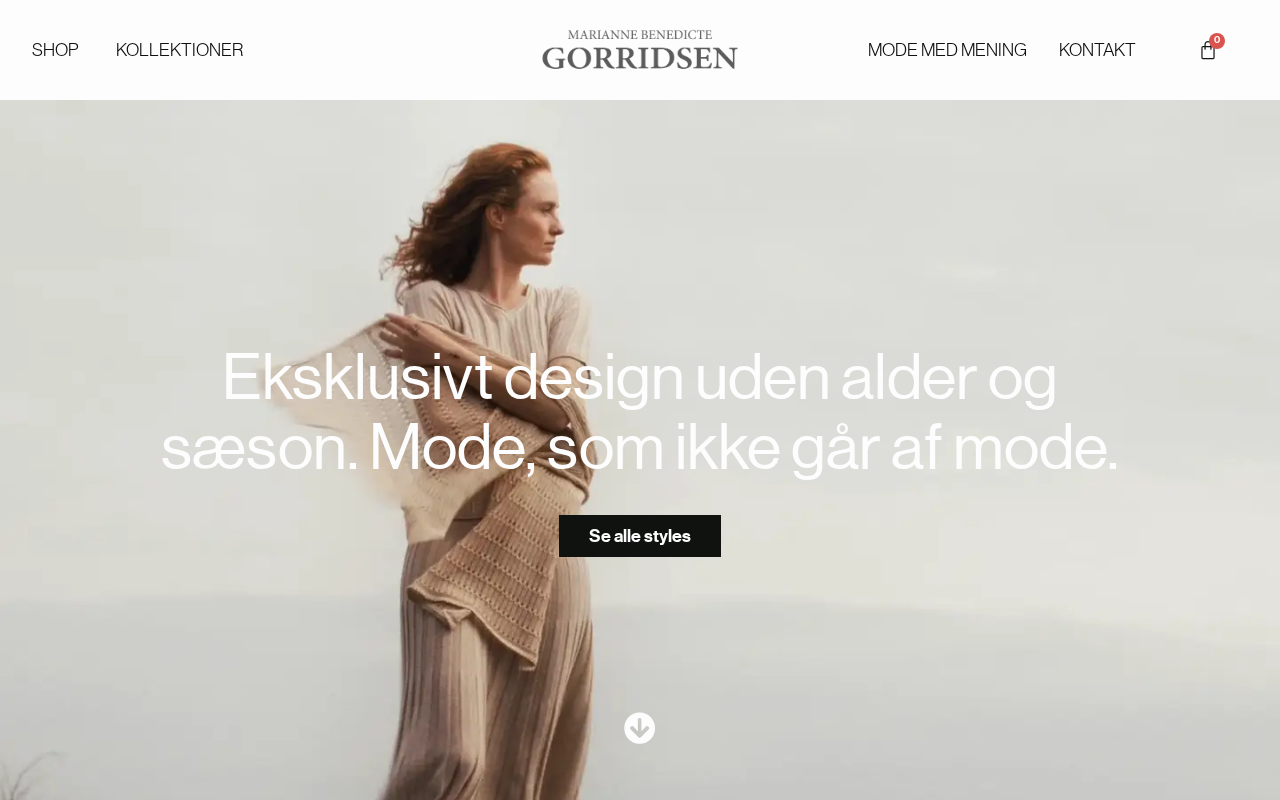Click the large GORRIDSEN wordmark text
Image resolution: width=1280 pixels, height=800 pixels.
tap(640, 57)
